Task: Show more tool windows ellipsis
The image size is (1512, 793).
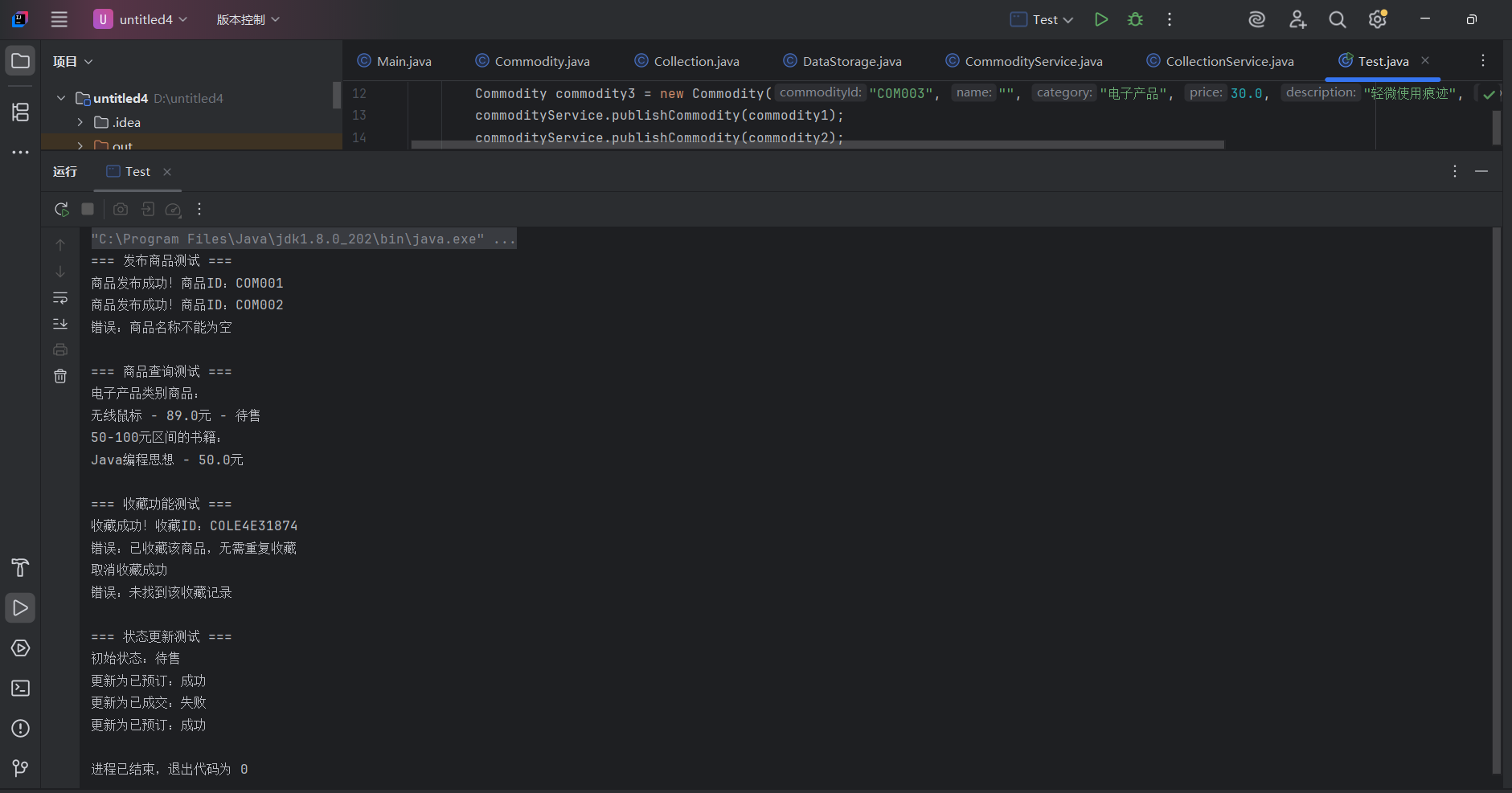Action: tap(20, 152)
